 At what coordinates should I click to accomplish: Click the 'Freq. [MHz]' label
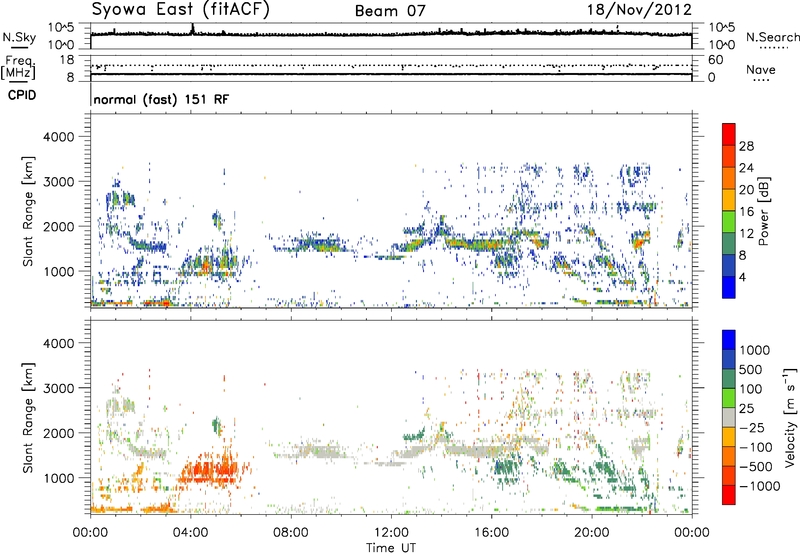coord(18,68)
